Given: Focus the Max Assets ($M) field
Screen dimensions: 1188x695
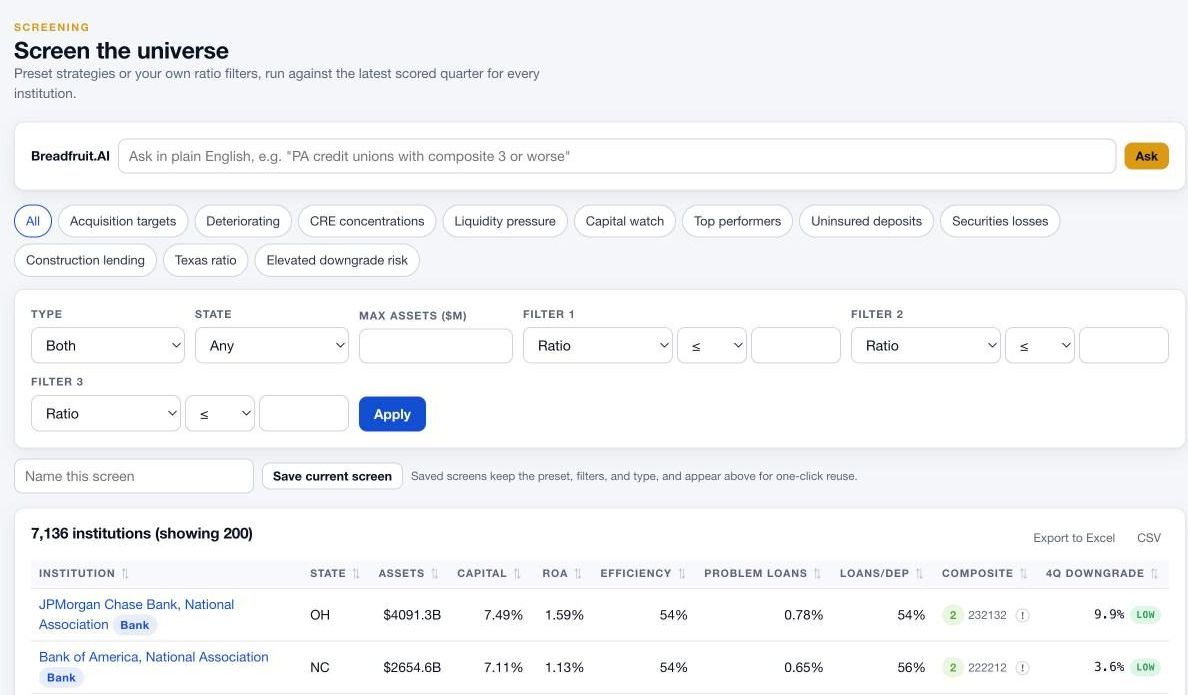Looking at the screenshot, I should [436, 346].
